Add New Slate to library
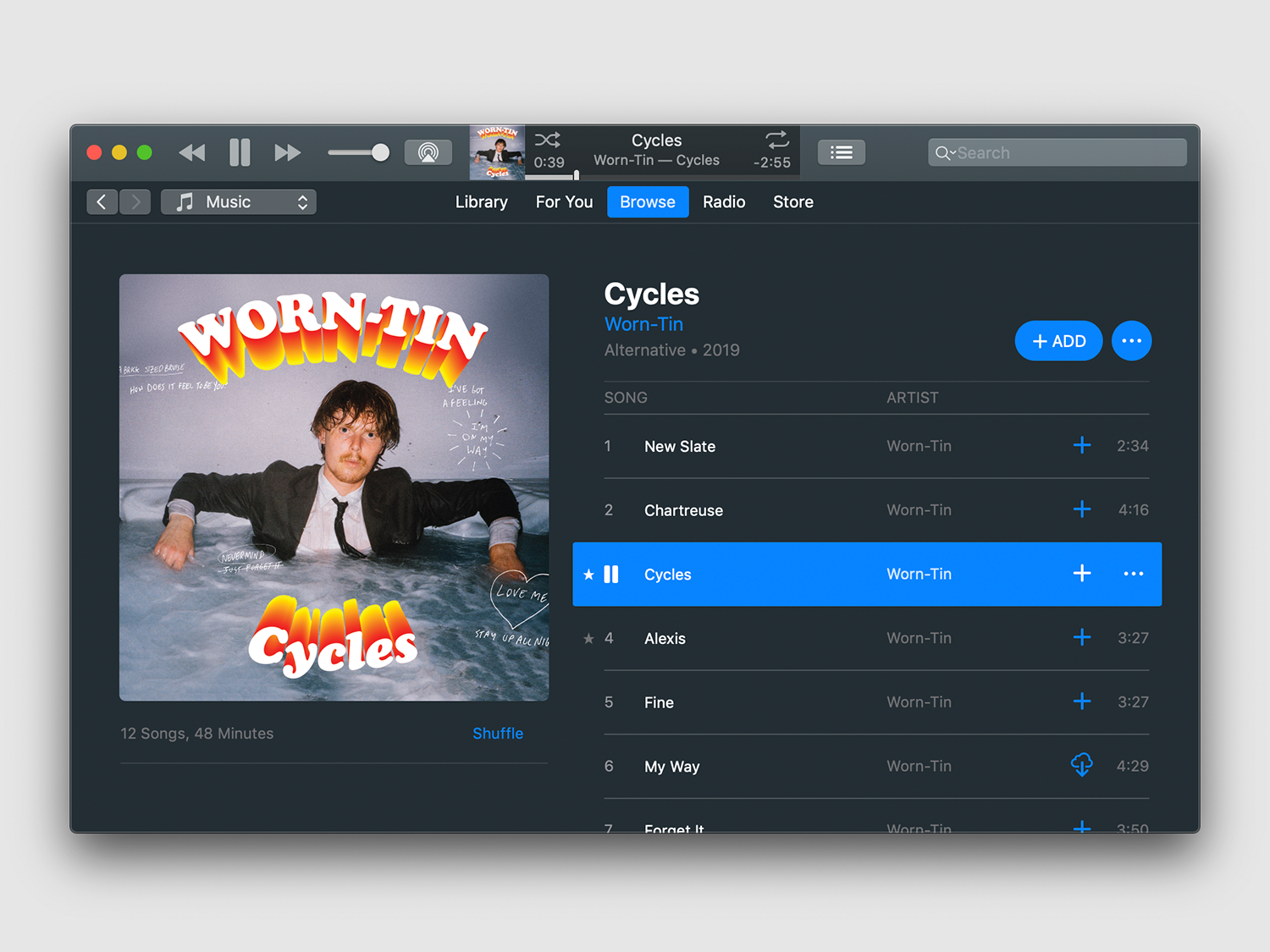This screenshot has width=1270, height=952. click(1081, 445)
